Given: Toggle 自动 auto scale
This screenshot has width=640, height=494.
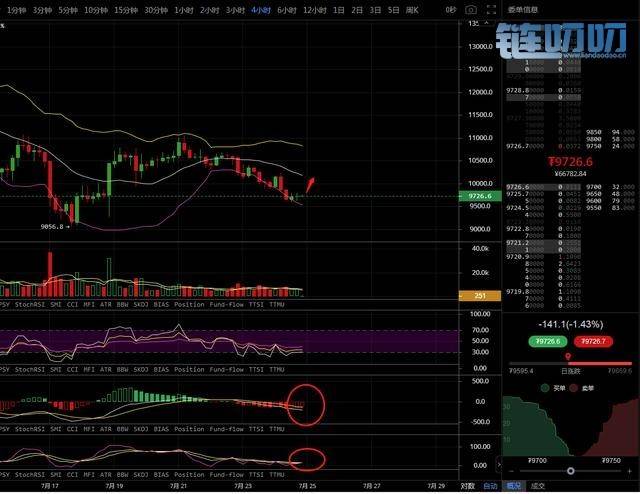Looking at the screenshot, I should [x=490, y=486].
